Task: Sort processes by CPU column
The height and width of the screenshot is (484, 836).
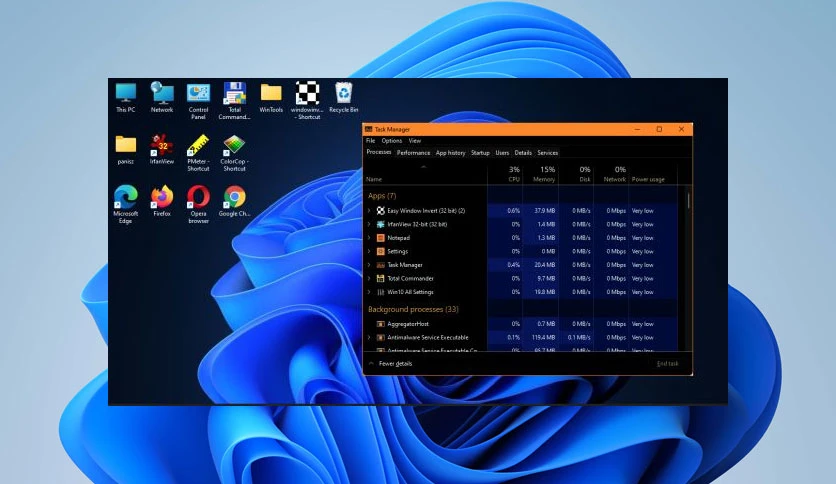Action: pyautogui.click(x=505, y=174)
